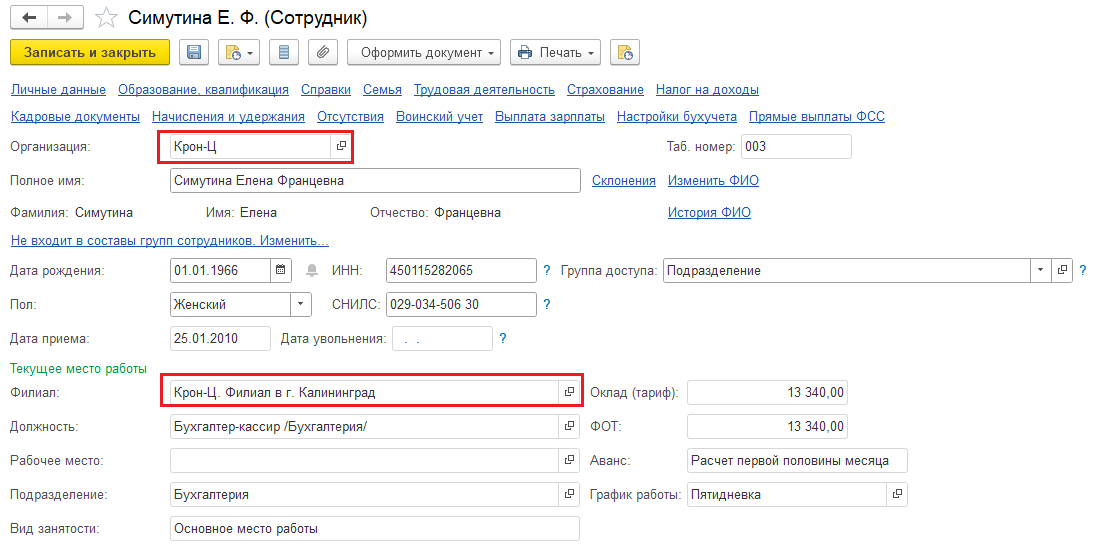Open the Печать print menu
Screen dimensions: 1103x544
pyautogui.click(x=555, y=52)
